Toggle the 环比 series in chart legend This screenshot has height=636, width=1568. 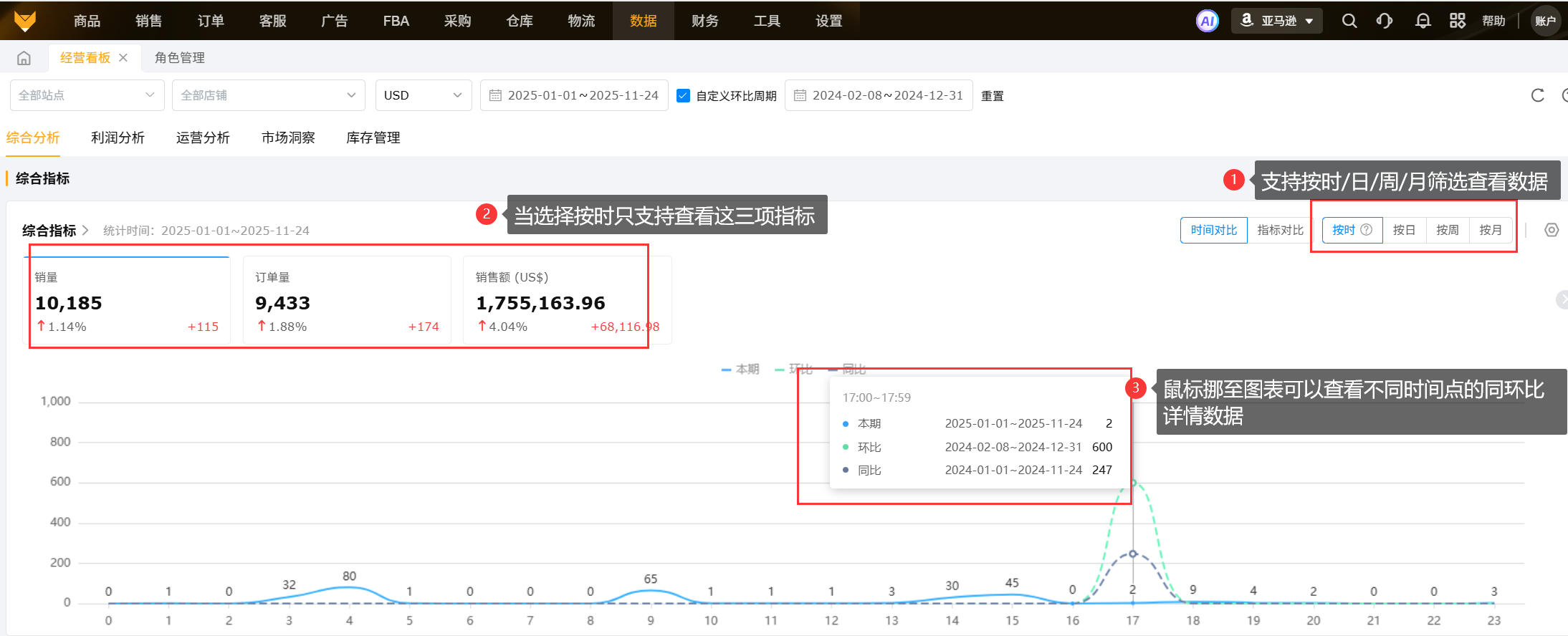(794, 370)
